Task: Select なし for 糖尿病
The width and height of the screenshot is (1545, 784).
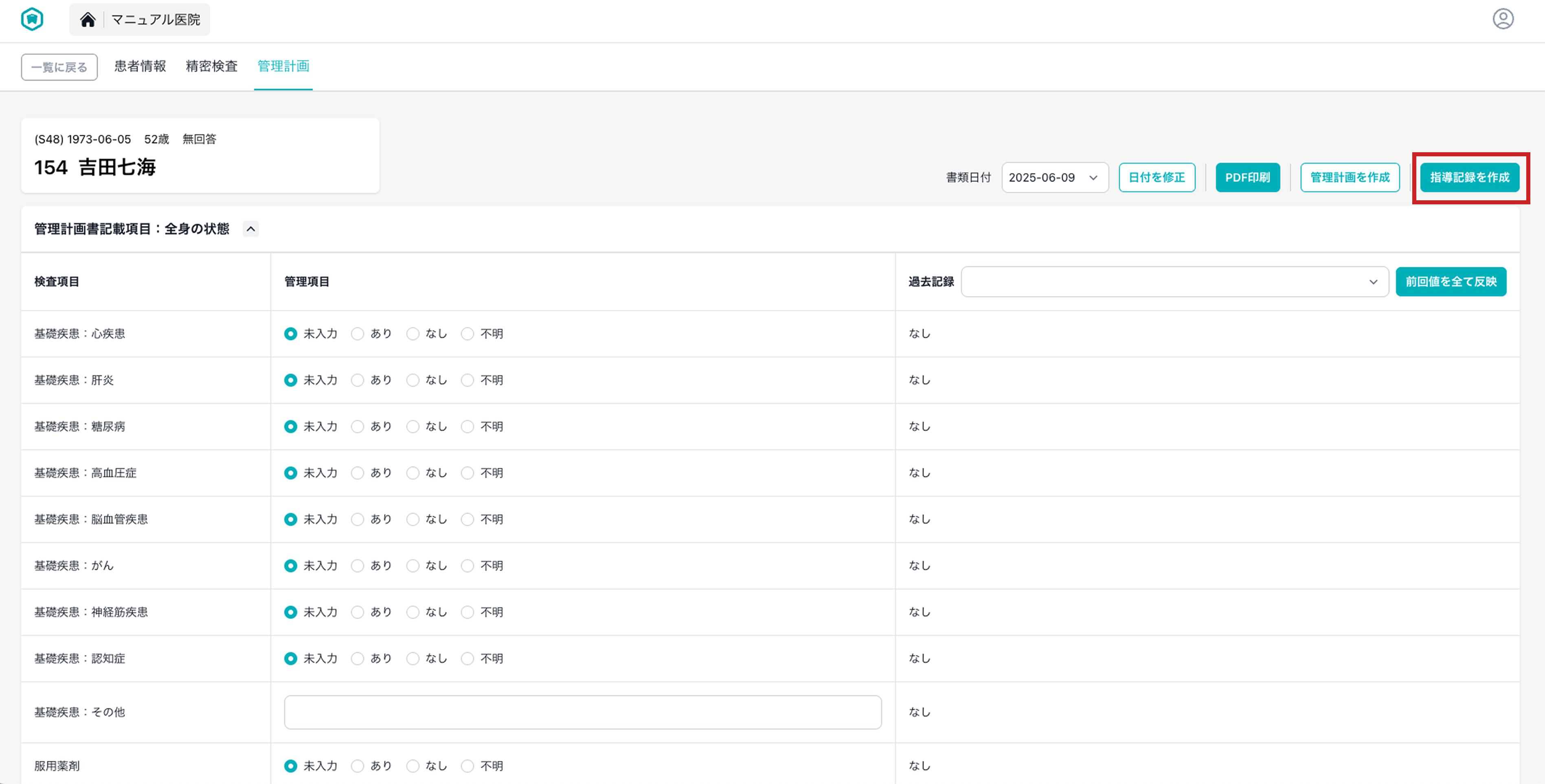Action: (x=413, y=427)
